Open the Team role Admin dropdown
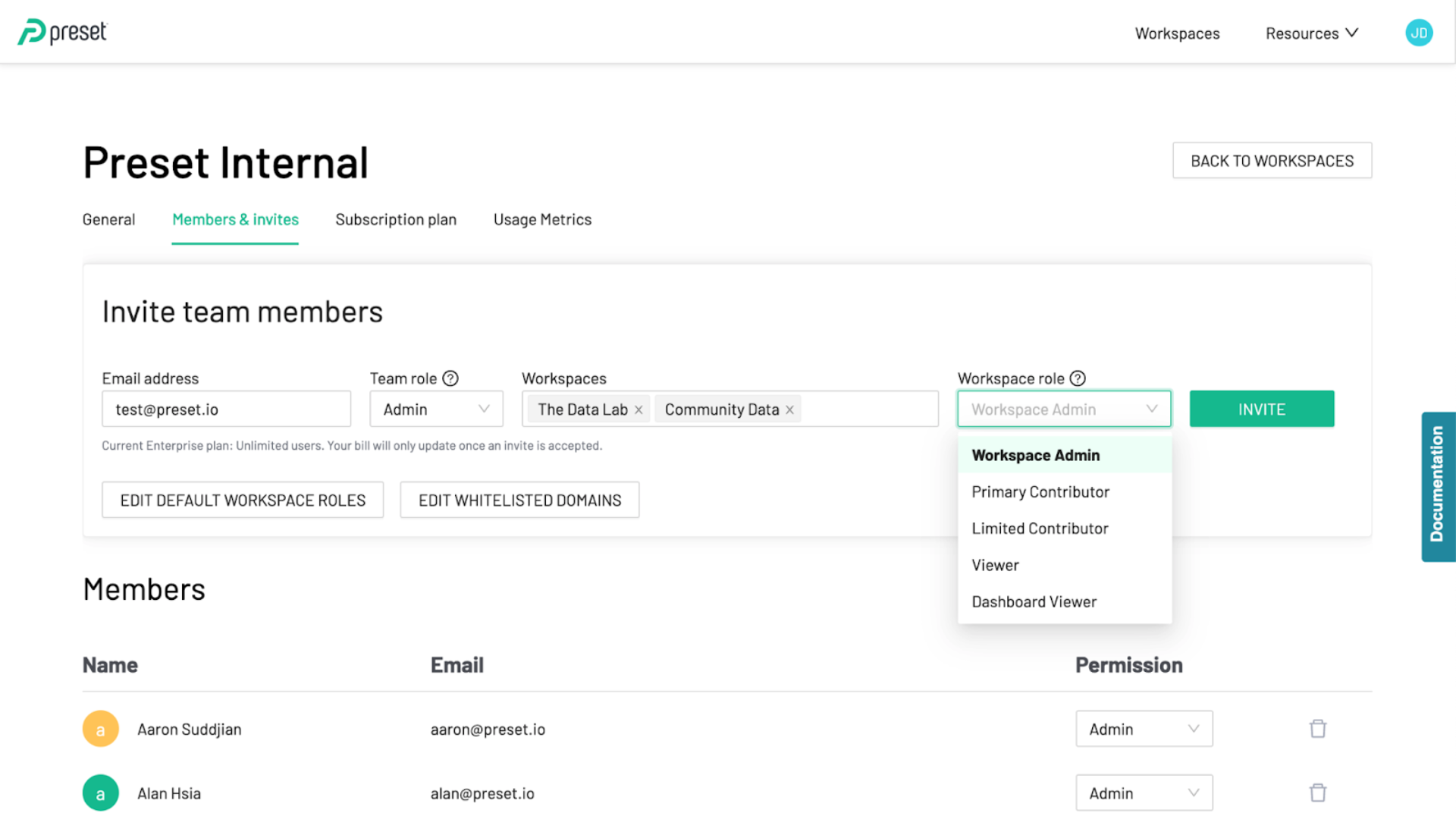The height and width of the screenshot is (819, 1456). pyautogui.click(x=436, y=409)
